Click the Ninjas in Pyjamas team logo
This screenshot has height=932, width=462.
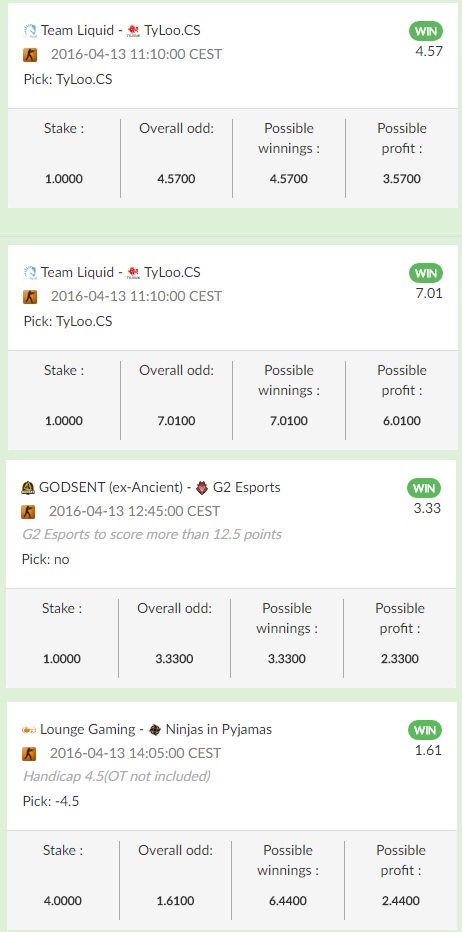point(155,730)
